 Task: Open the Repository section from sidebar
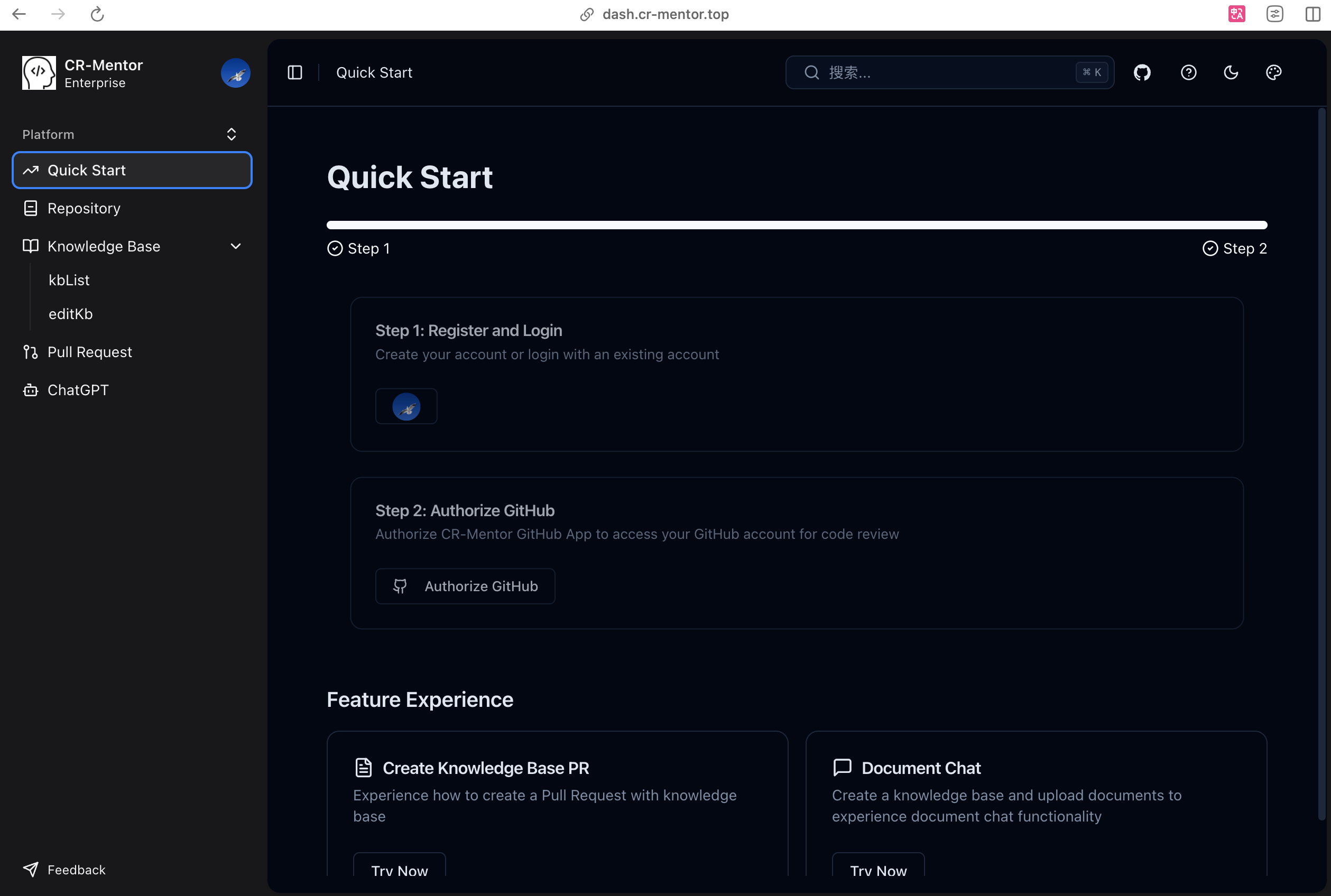click(x=84, y=208)
